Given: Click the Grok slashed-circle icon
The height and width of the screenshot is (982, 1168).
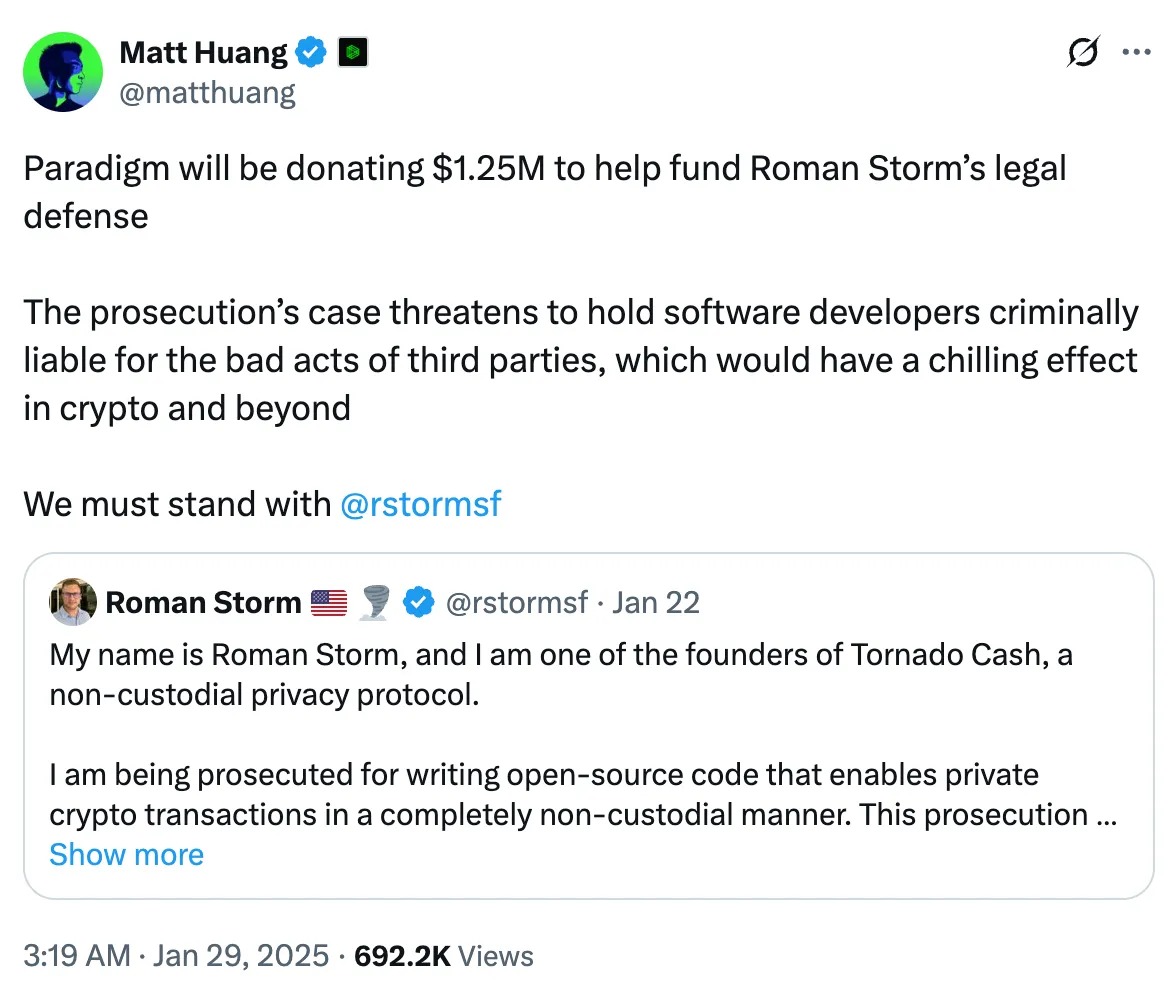Looking at the screenshot, I should point(1084,54).
